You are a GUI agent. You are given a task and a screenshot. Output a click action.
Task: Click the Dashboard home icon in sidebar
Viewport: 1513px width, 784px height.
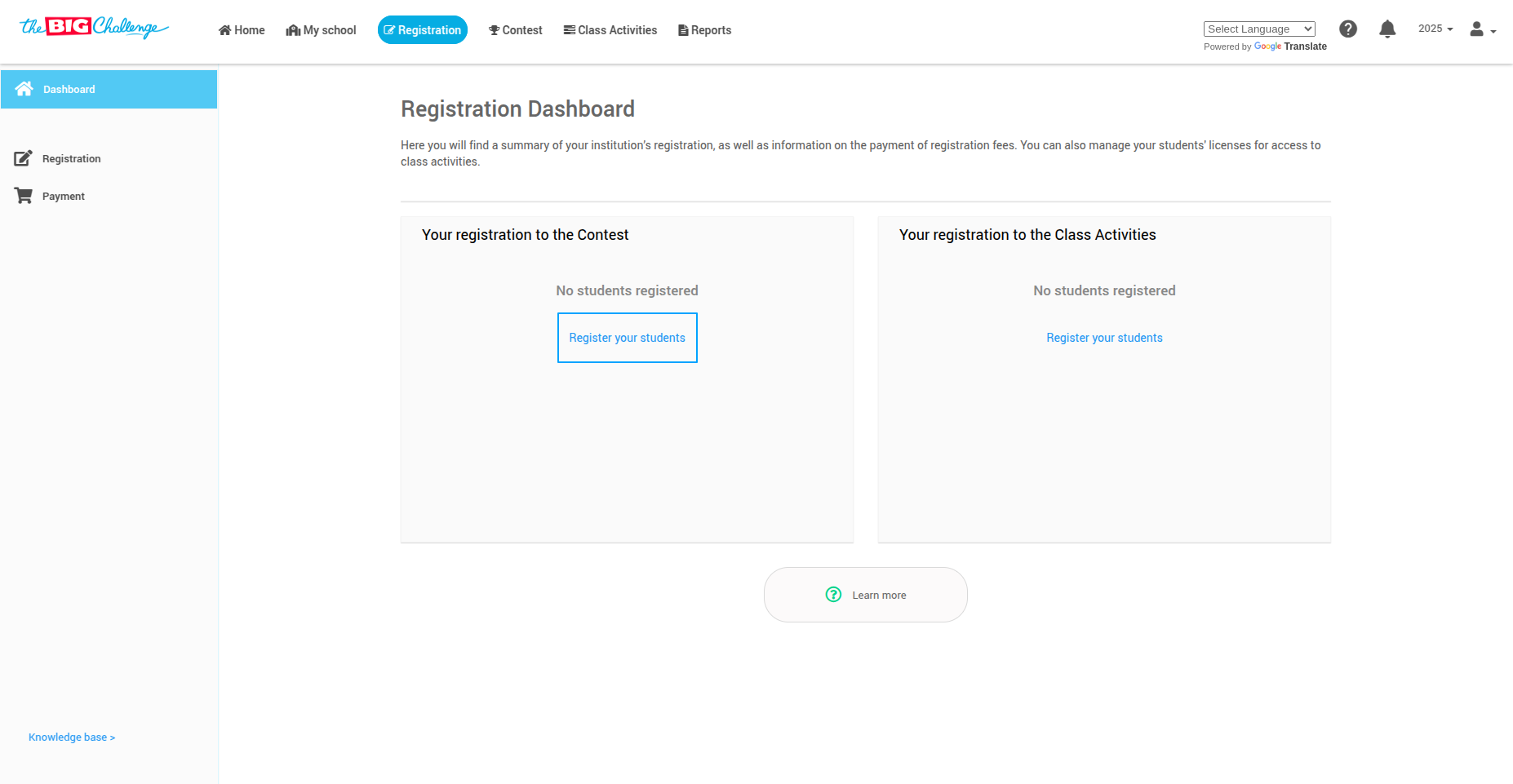point(24,89)
